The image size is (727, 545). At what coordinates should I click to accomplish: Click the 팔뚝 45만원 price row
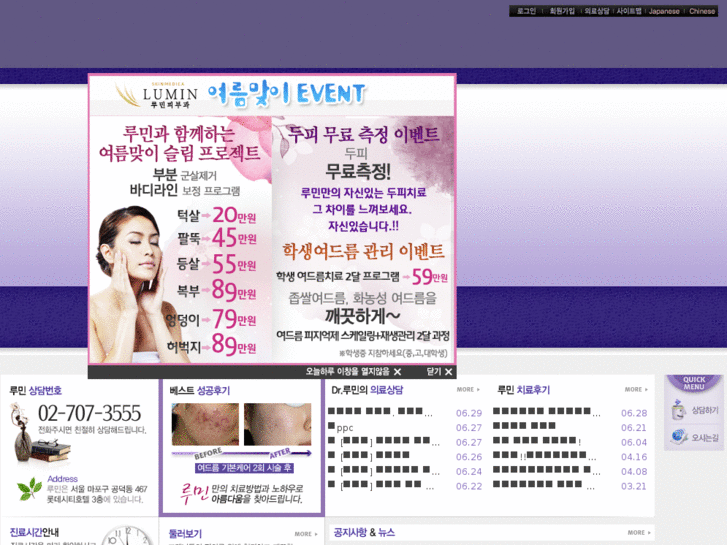[x=217, y=238]
